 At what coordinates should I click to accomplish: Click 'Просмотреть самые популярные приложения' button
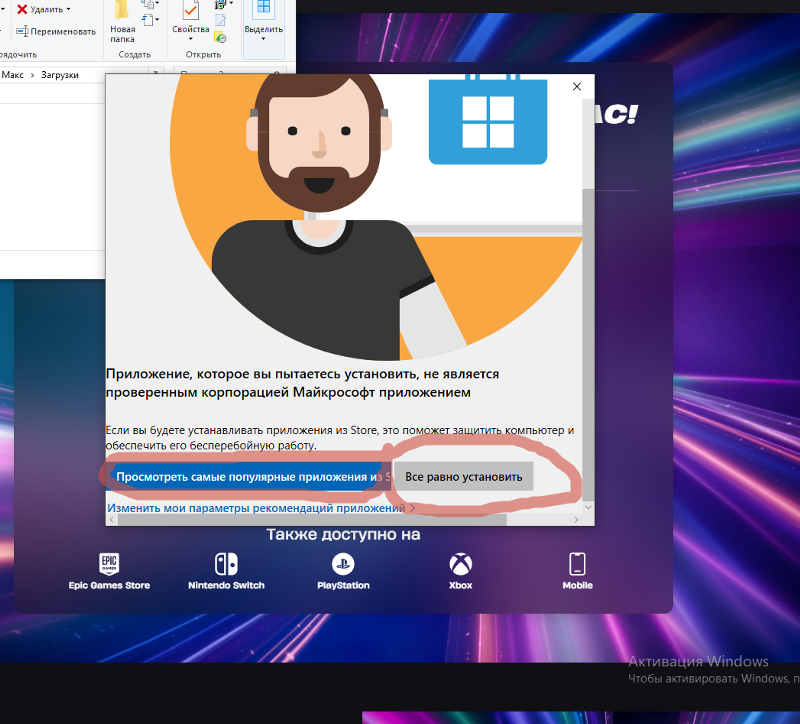[x=246, y=477]
